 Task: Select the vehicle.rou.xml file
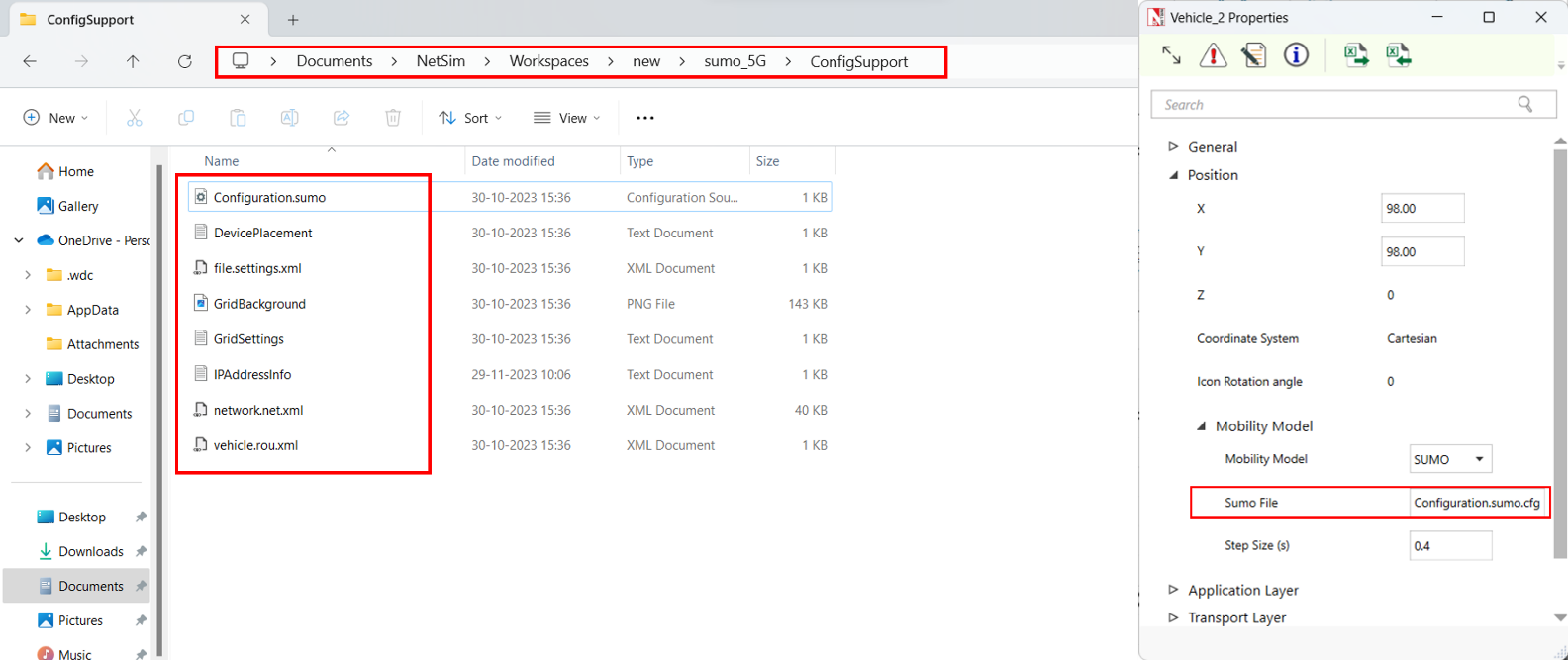click(x=255, y=445)
